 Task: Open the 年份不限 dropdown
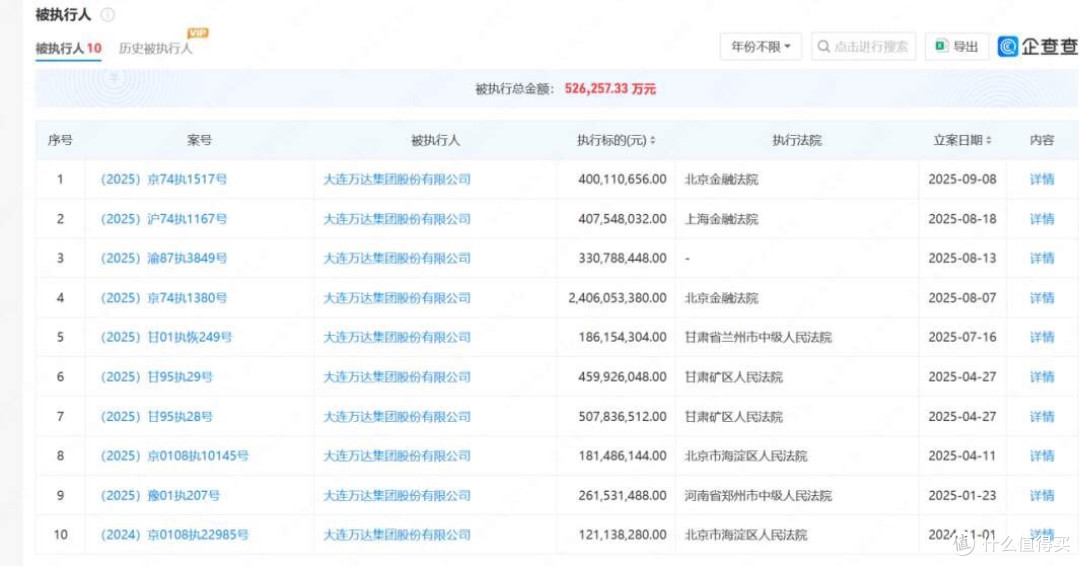[x=760, y=47]
